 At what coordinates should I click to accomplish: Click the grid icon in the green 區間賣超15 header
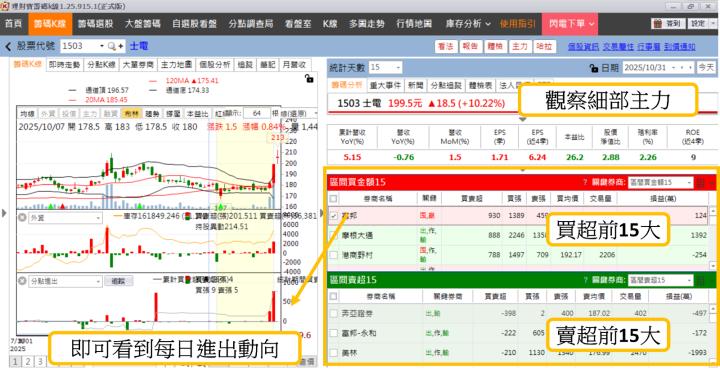click(x=701, y=280)
